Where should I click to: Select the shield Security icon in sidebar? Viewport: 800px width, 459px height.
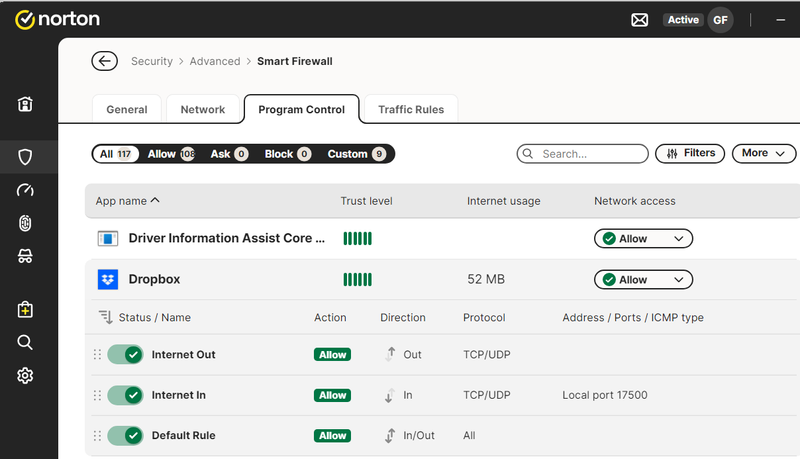26,157
